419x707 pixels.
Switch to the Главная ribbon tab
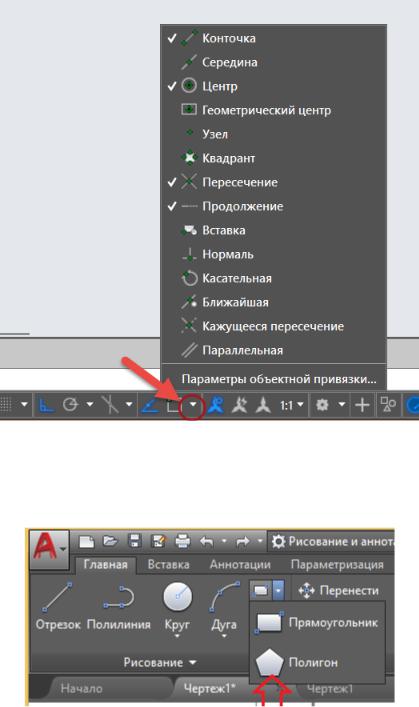click(x=105, y=565)
